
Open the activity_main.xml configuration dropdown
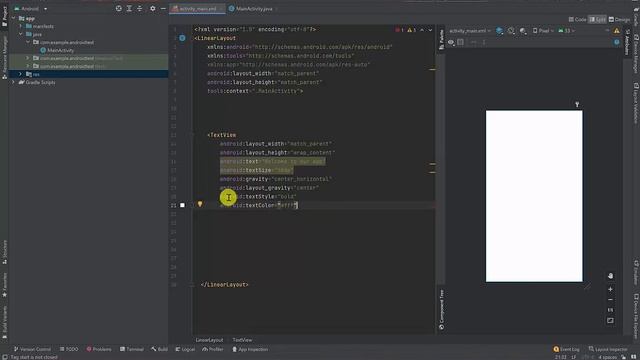pos(469,31)
